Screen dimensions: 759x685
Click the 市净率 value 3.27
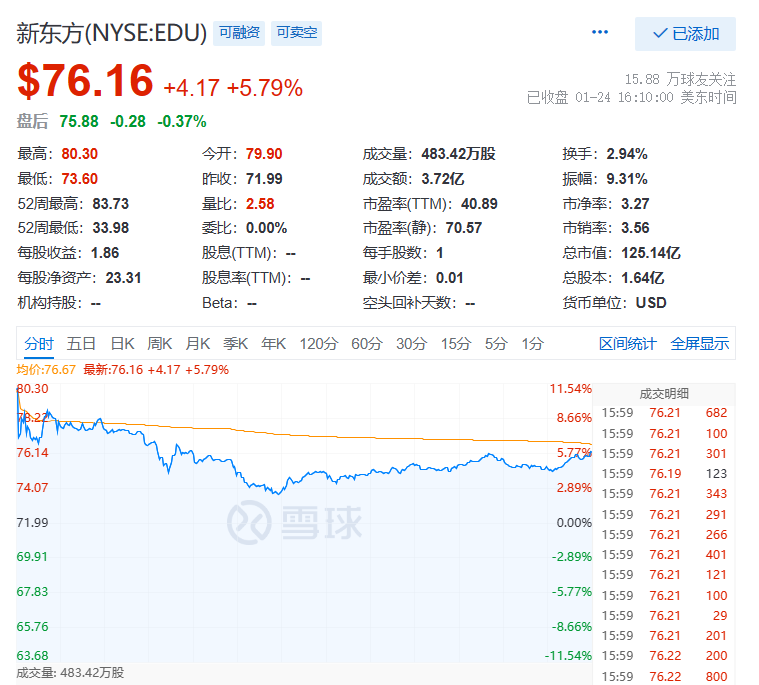click(x=635, y=204)
